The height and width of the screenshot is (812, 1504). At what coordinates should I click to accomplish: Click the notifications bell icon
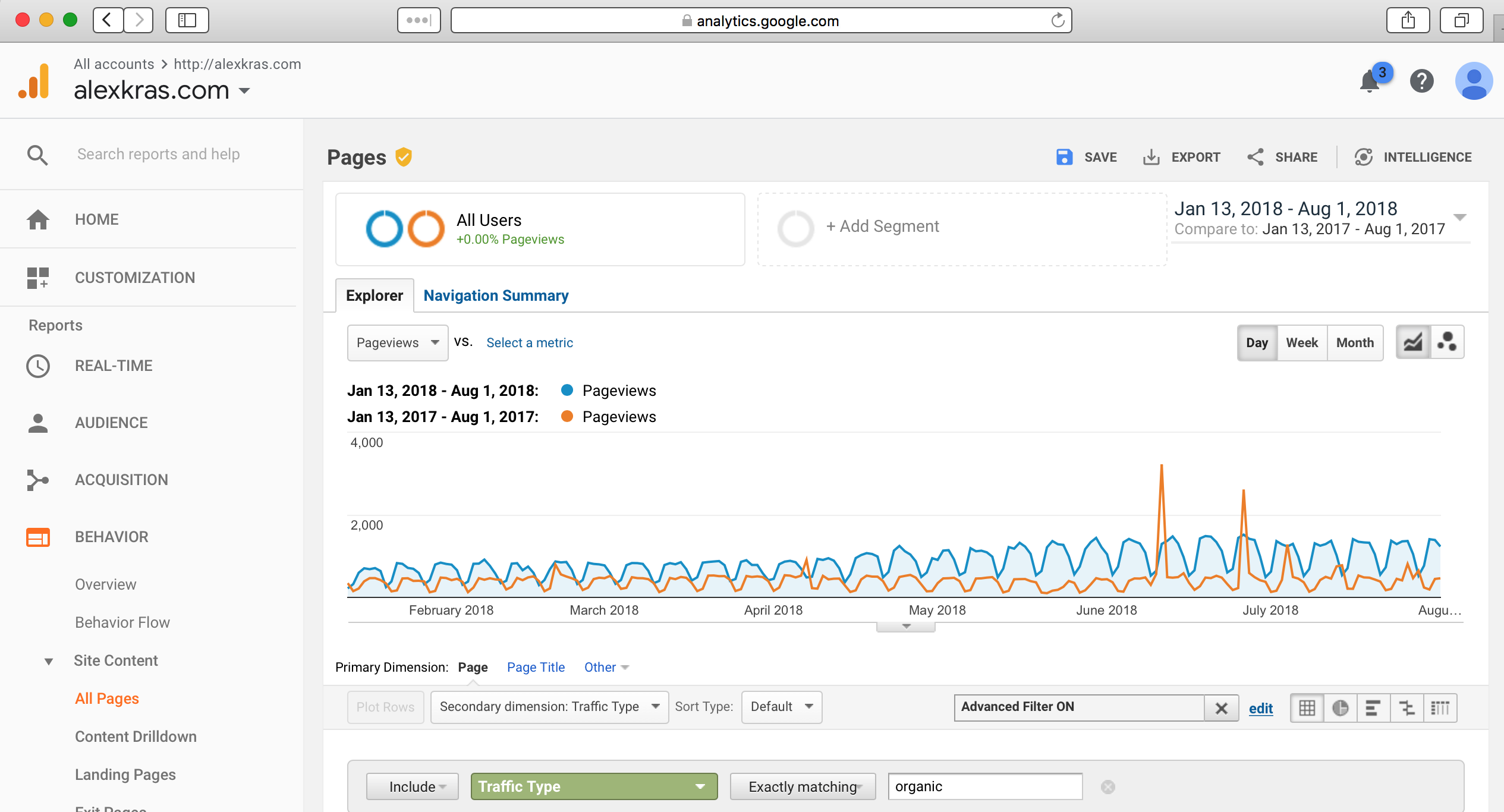coord(1370,81)
